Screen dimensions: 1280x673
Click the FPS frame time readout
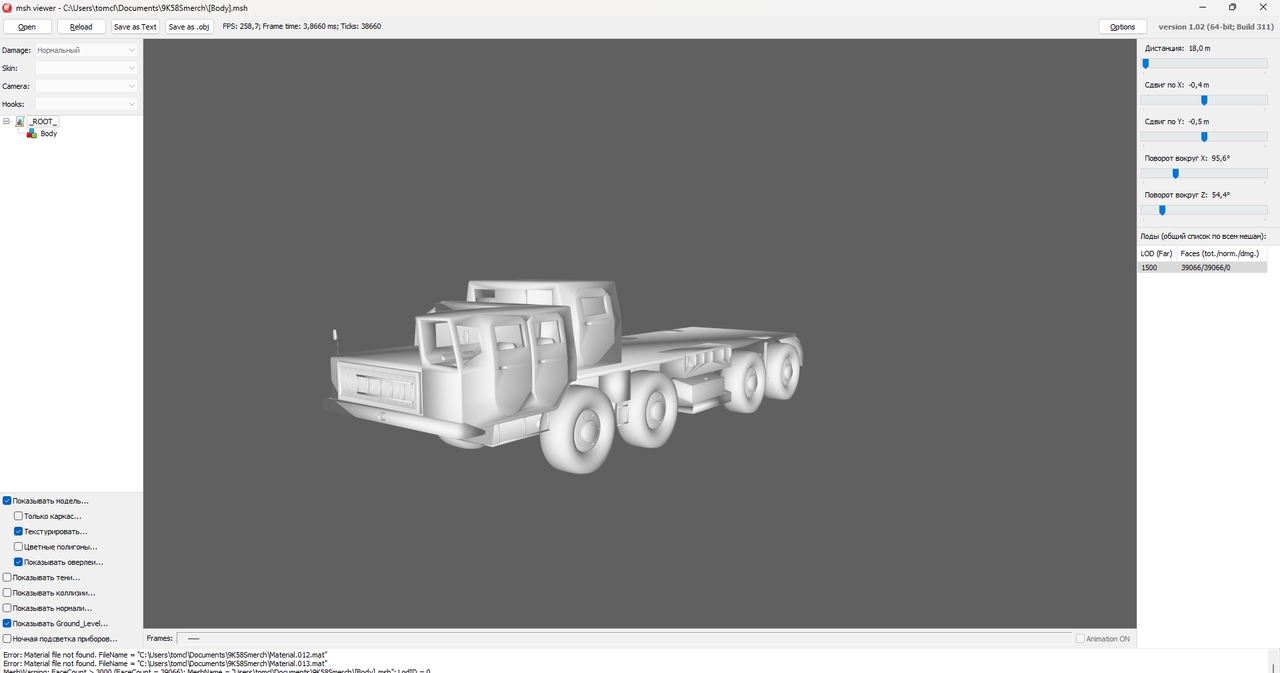[x=302, y=27]
